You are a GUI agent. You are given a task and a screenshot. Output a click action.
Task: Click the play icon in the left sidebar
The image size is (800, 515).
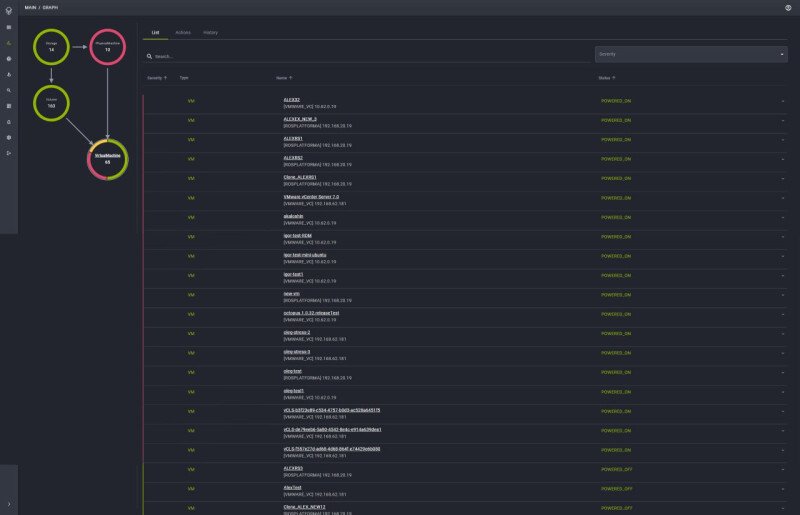click(x=9, y=153)
